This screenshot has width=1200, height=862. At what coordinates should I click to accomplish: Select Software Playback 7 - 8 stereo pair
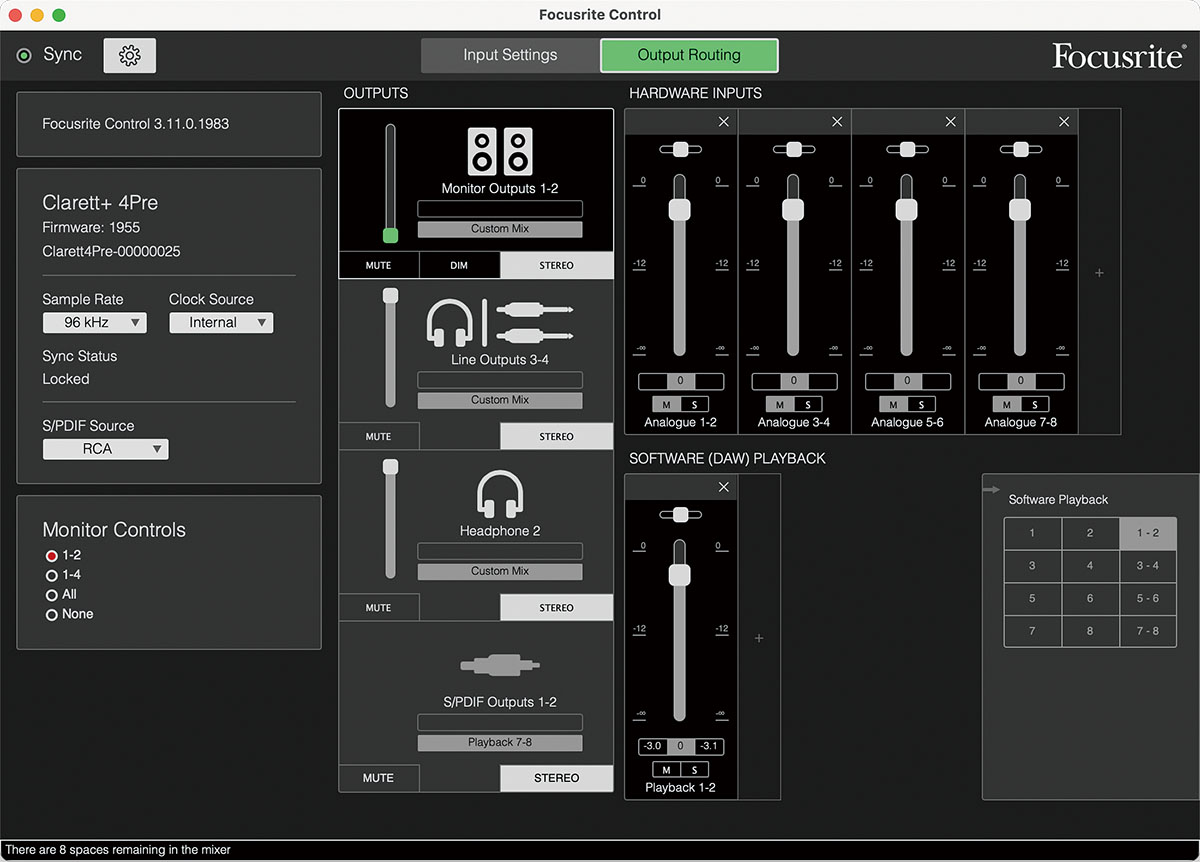click(1148, 631)
